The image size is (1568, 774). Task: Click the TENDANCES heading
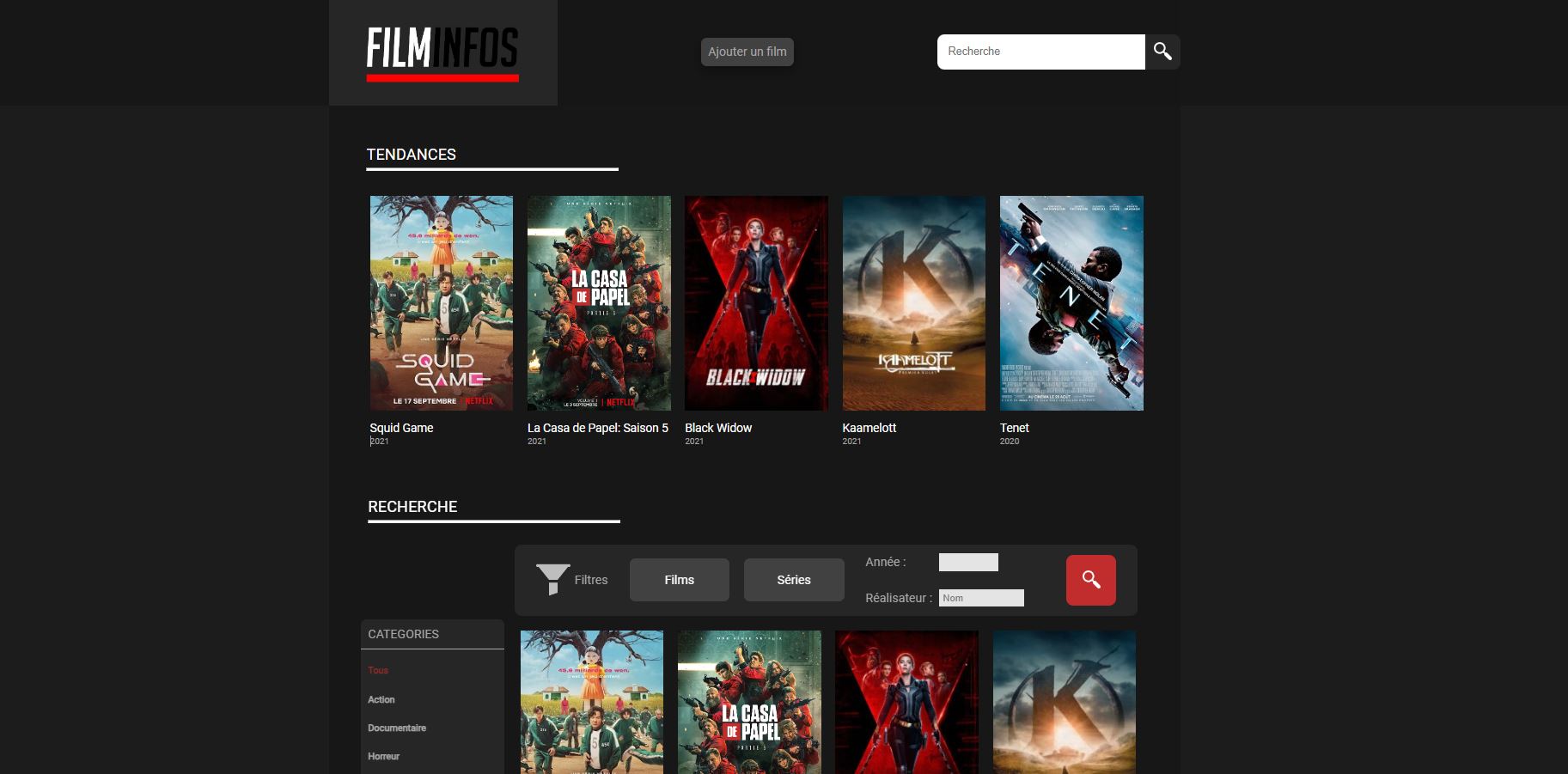pyautogui.click(x=412, y=155)
